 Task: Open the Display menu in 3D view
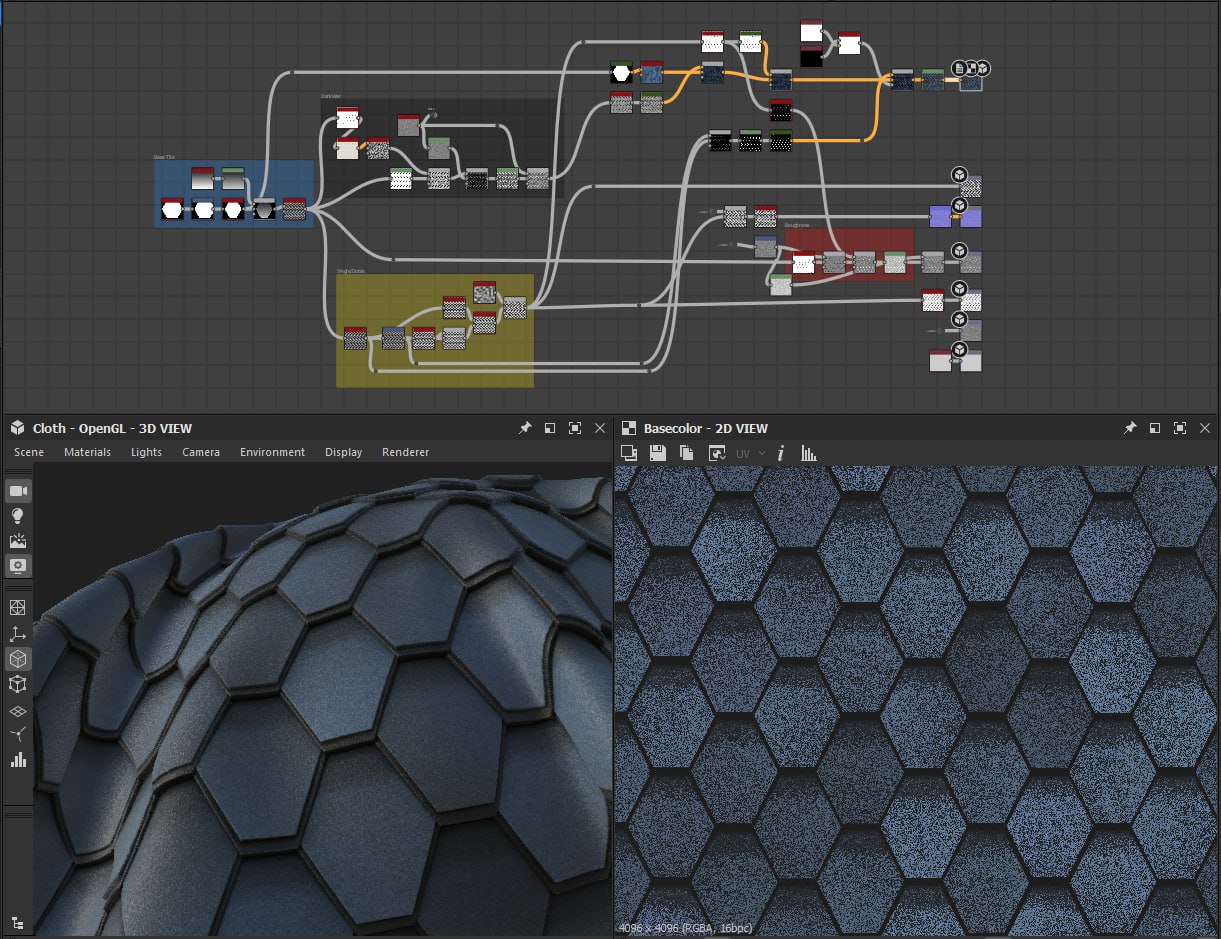(344, 452)
